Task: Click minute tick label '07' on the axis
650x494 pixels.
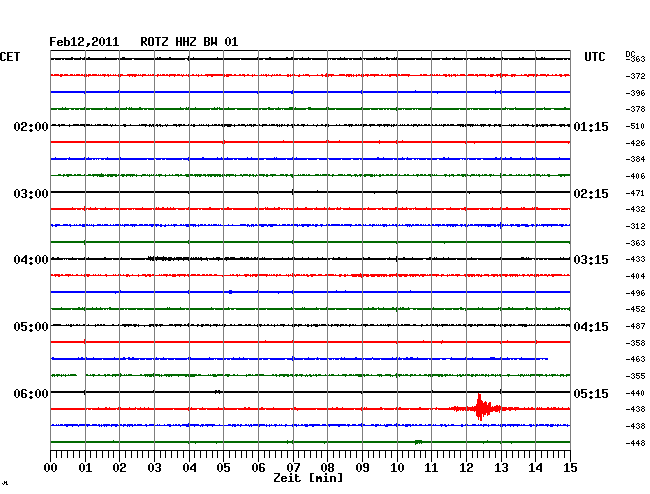Action: coord(293,468)
